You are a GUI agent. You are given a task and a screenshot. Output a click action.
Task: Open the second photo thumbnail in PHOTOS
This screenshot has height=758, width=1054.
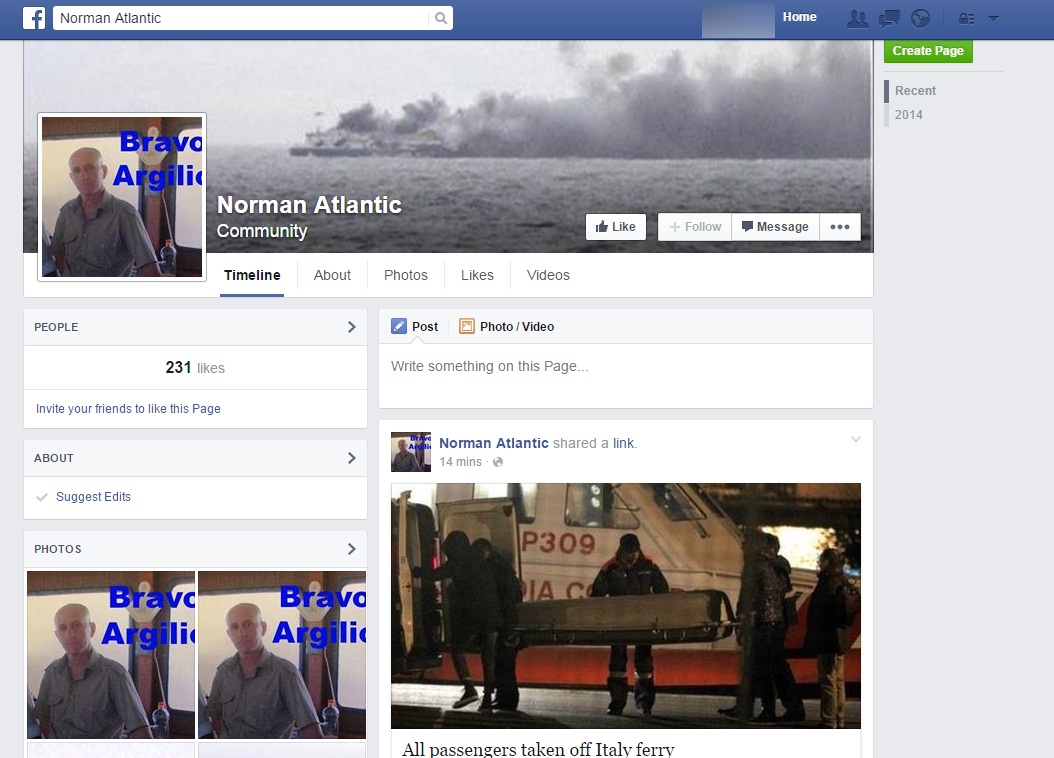tap(282, 655)
